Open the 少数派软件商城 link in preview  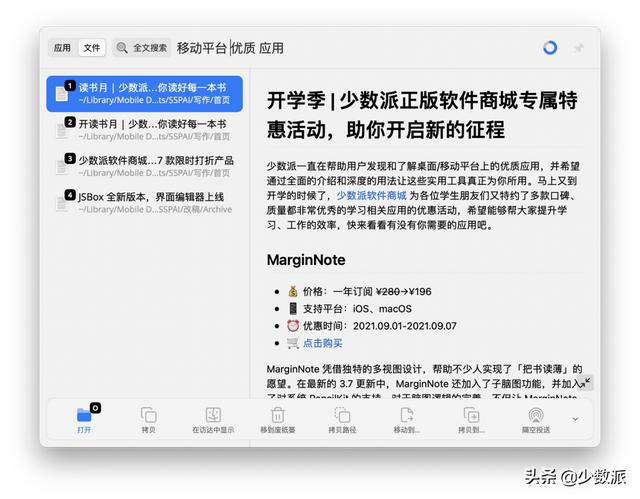tap(371, 195)
